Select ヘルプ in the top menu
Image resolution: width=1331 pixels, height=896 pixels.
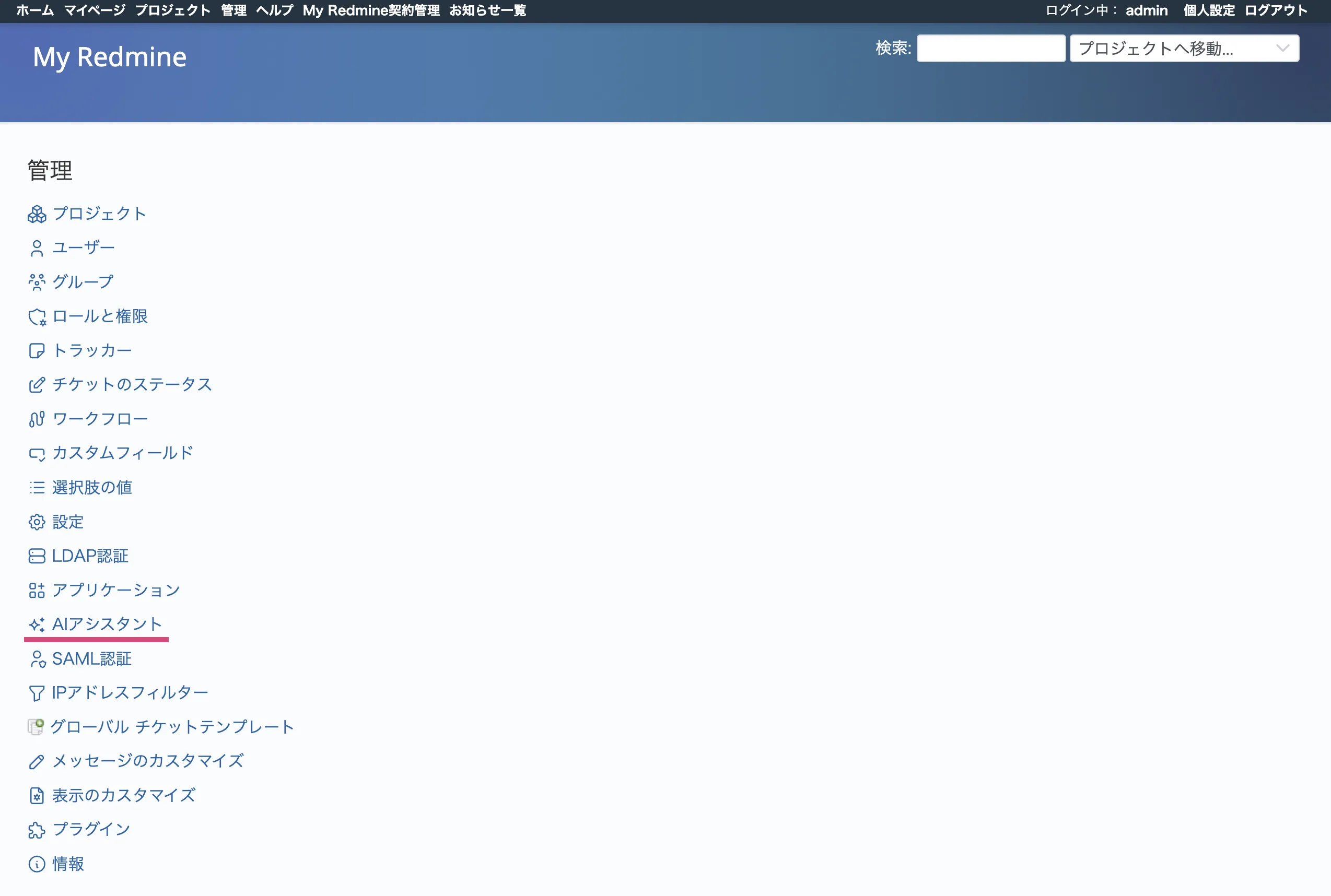pyautogui.click(x=274, y=10)
